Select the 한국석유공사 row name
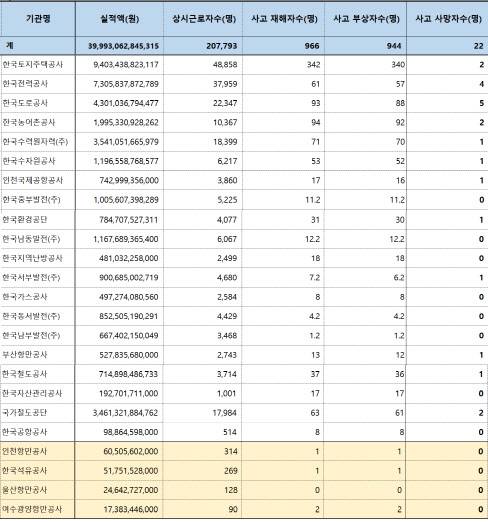488x522 pixels. click(25, 471)
